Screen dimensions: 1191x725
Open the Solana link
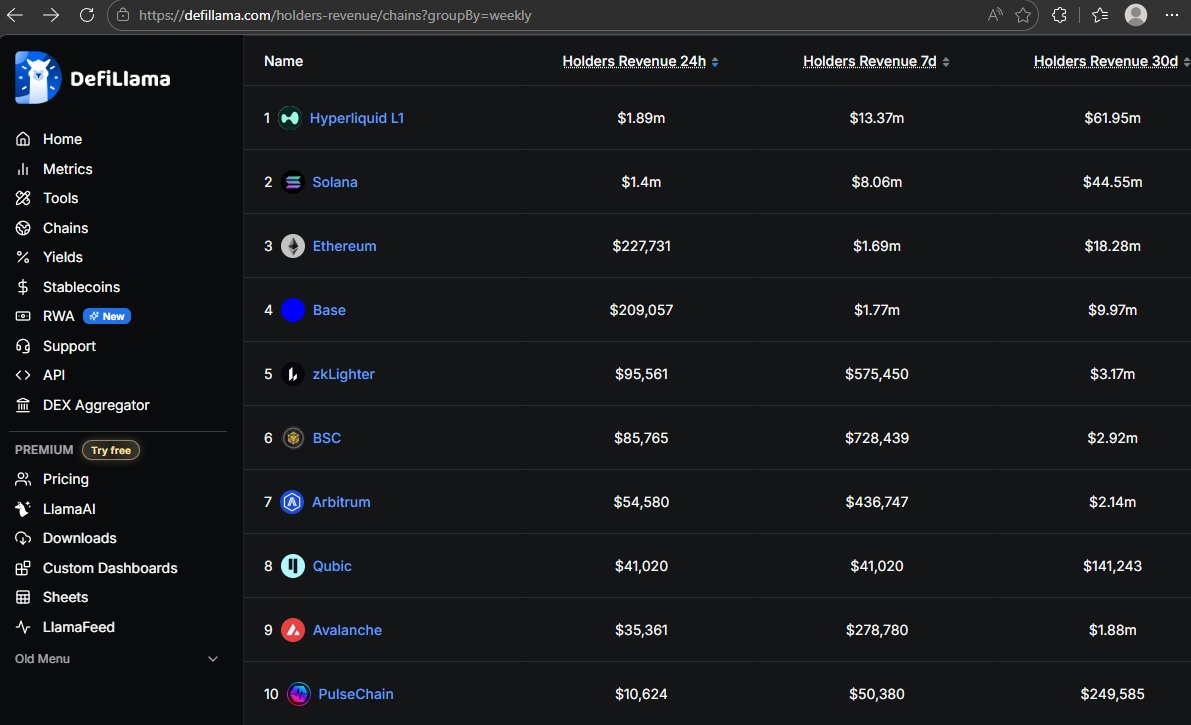335,182
